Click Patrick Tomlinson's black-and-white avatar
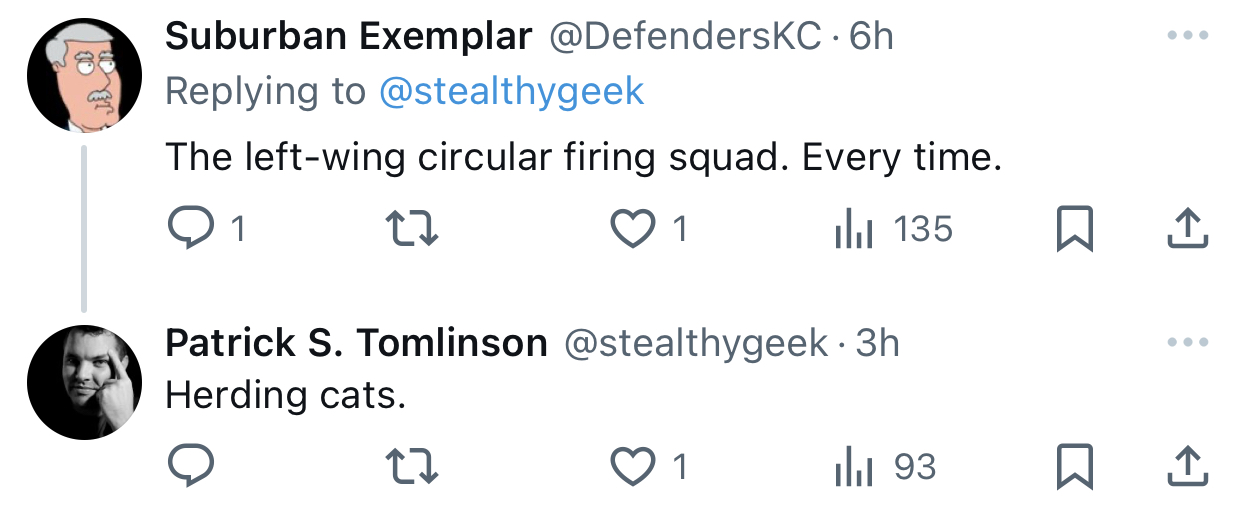This screenshot has height=510, width=1242. (84, 382)
